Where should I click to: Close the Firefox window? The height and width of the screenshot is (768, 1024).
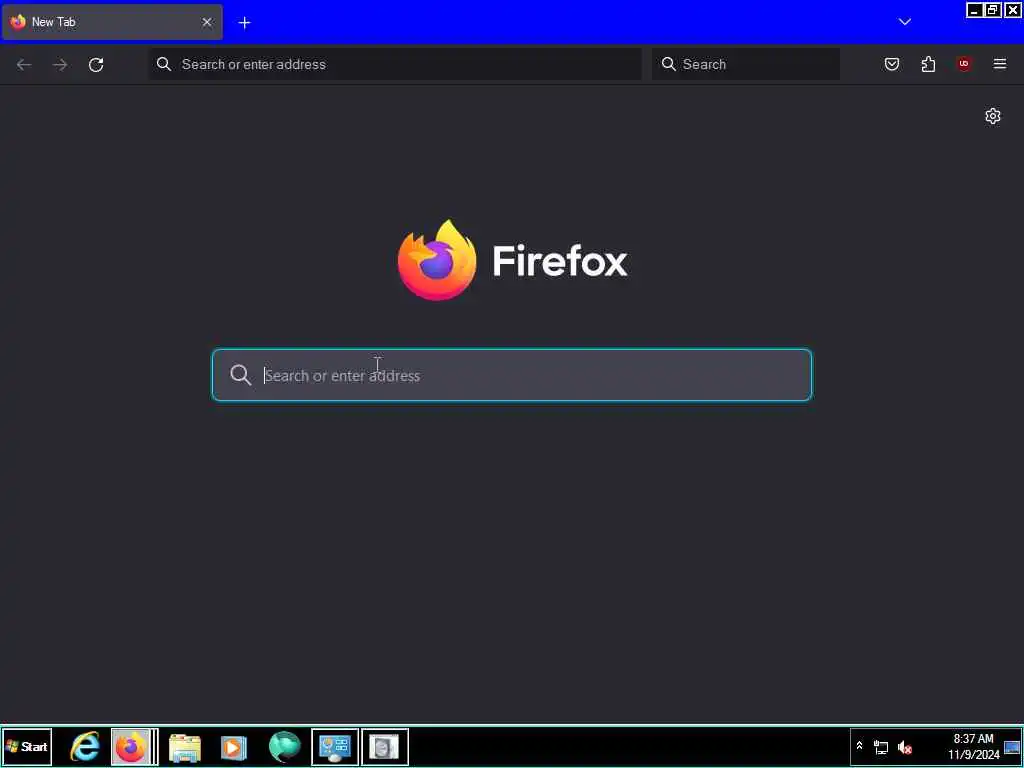pyautogui.click(x=1012, y=10)
